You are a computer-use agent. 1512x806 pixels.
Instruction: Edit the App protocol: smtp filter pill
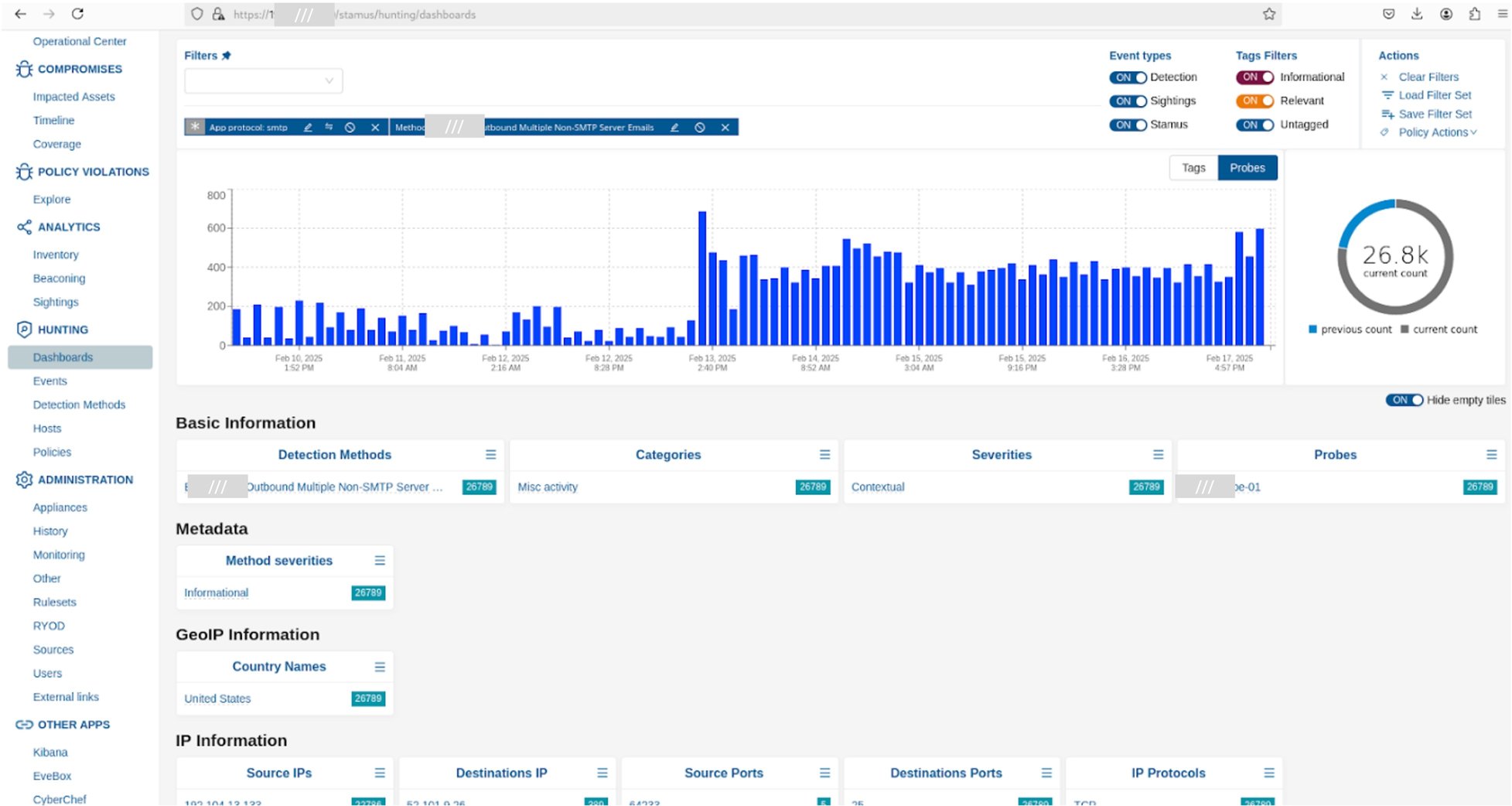coord(308,127)
